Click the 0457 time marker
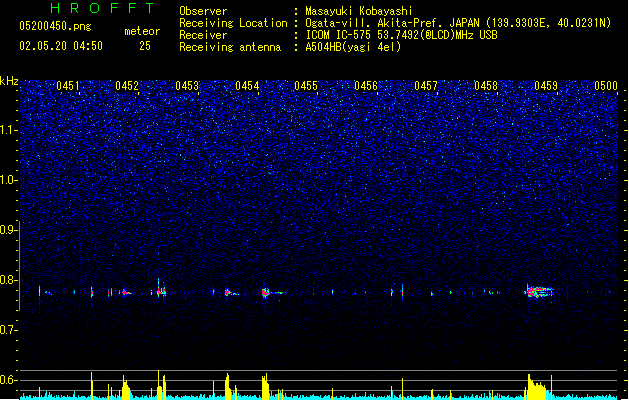Viewport: 629px width, 400px height. point(426,86)
